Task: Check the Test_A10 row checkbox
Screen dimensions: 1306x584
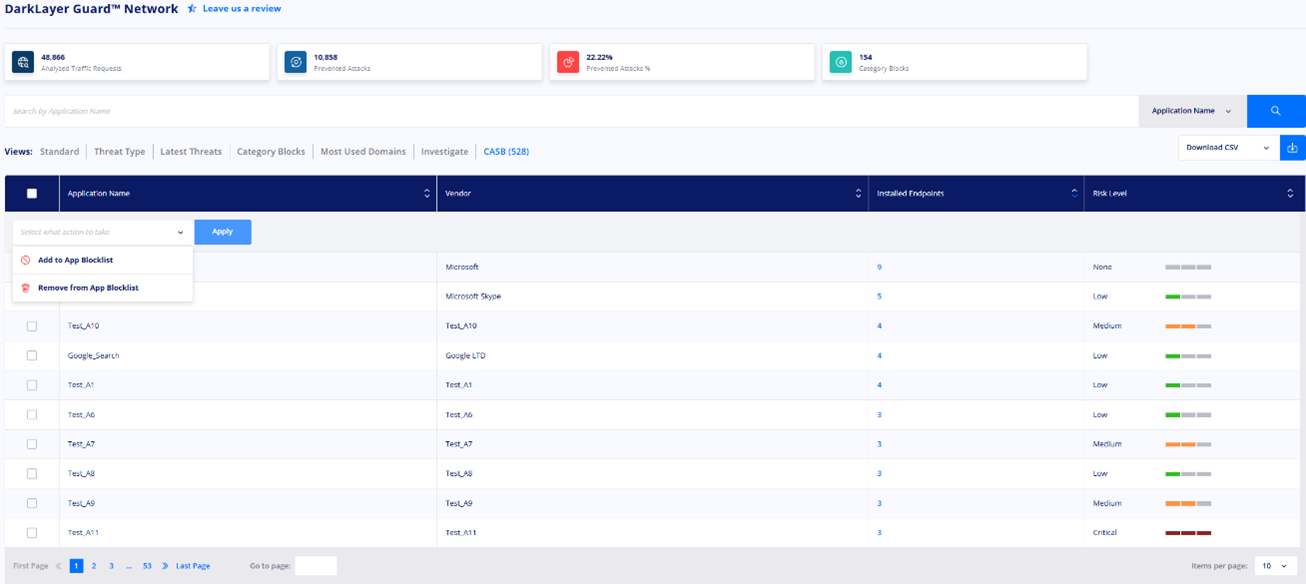Action: [x=32, y=326]
